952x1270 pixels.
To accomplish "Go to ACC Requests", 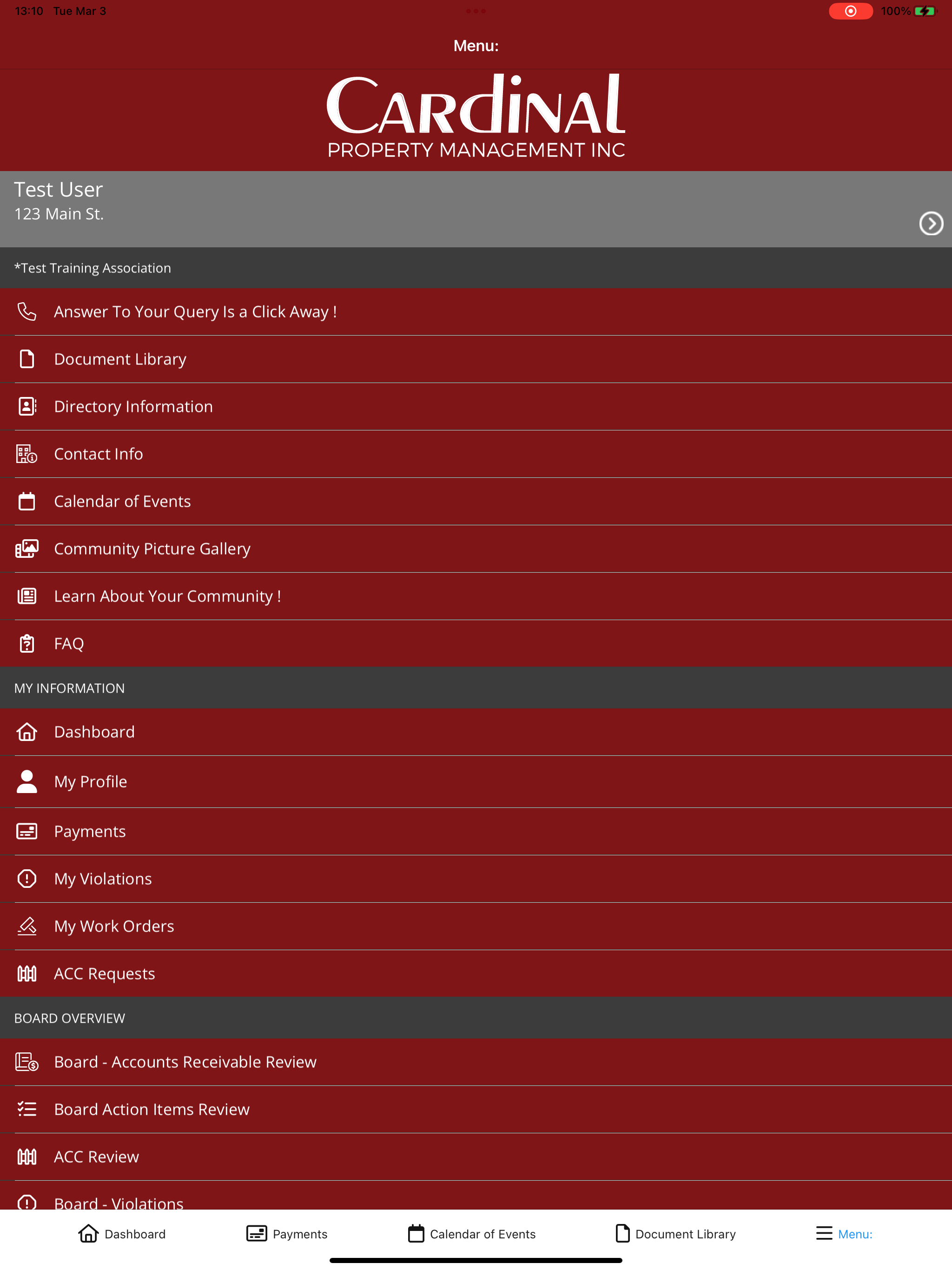I will [476, 974].
